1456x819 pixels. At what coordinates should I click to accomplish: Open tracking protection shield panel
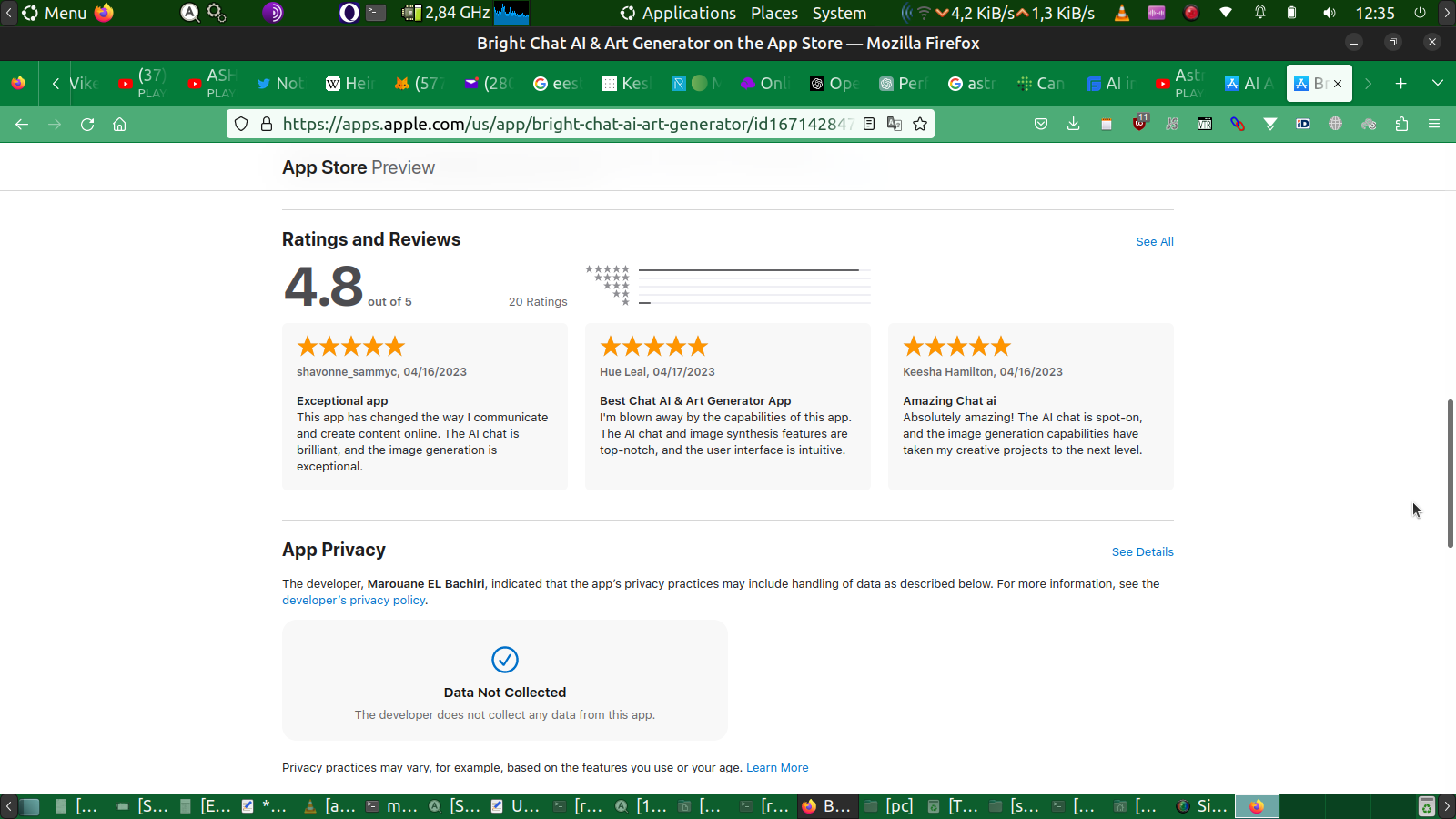pyautogui.click(x=241, y=125)
